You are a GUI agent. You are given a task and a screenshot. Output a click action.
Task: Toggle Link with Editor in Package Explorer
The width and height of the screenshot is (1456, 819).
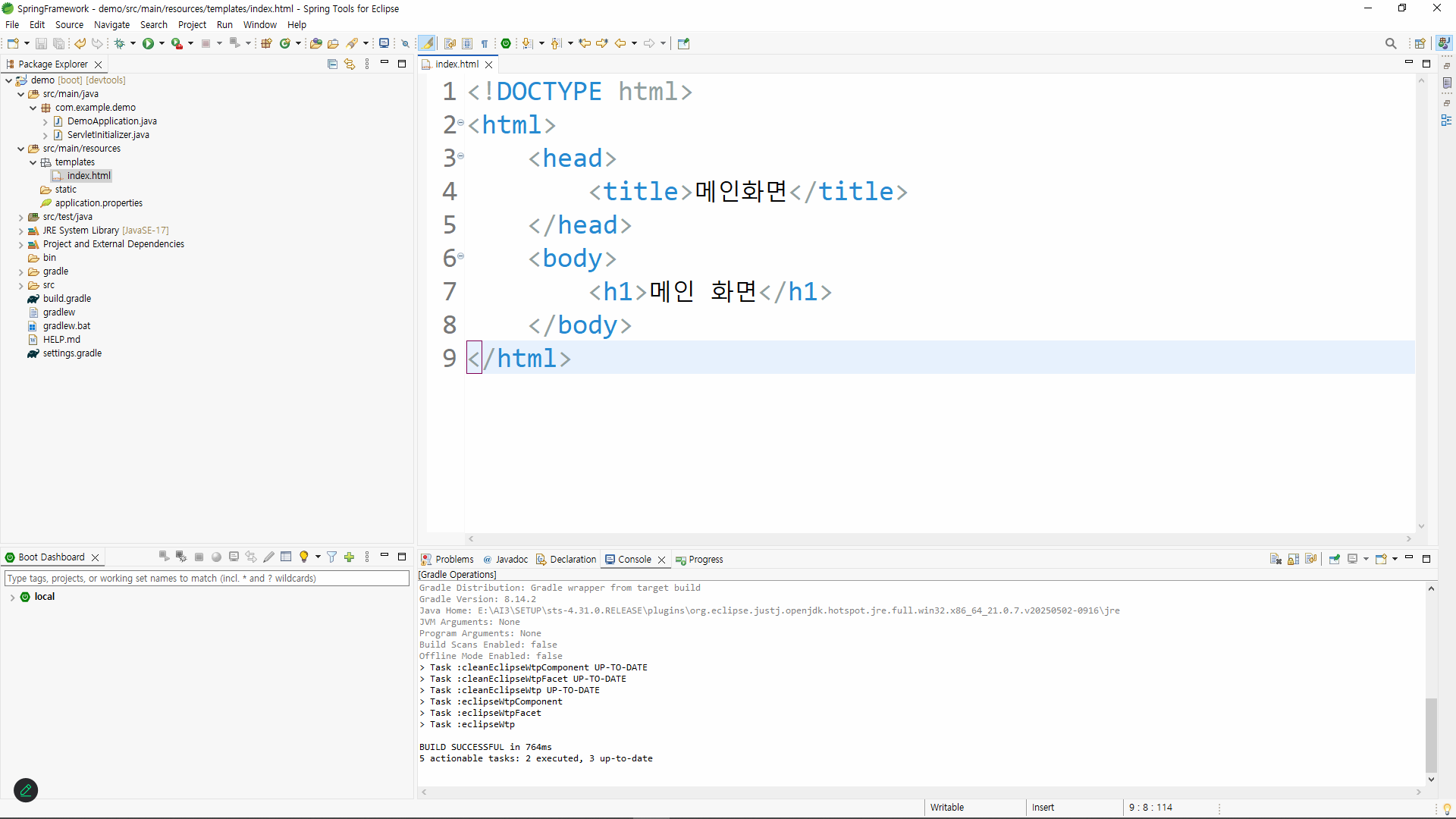tap(350, 64)
